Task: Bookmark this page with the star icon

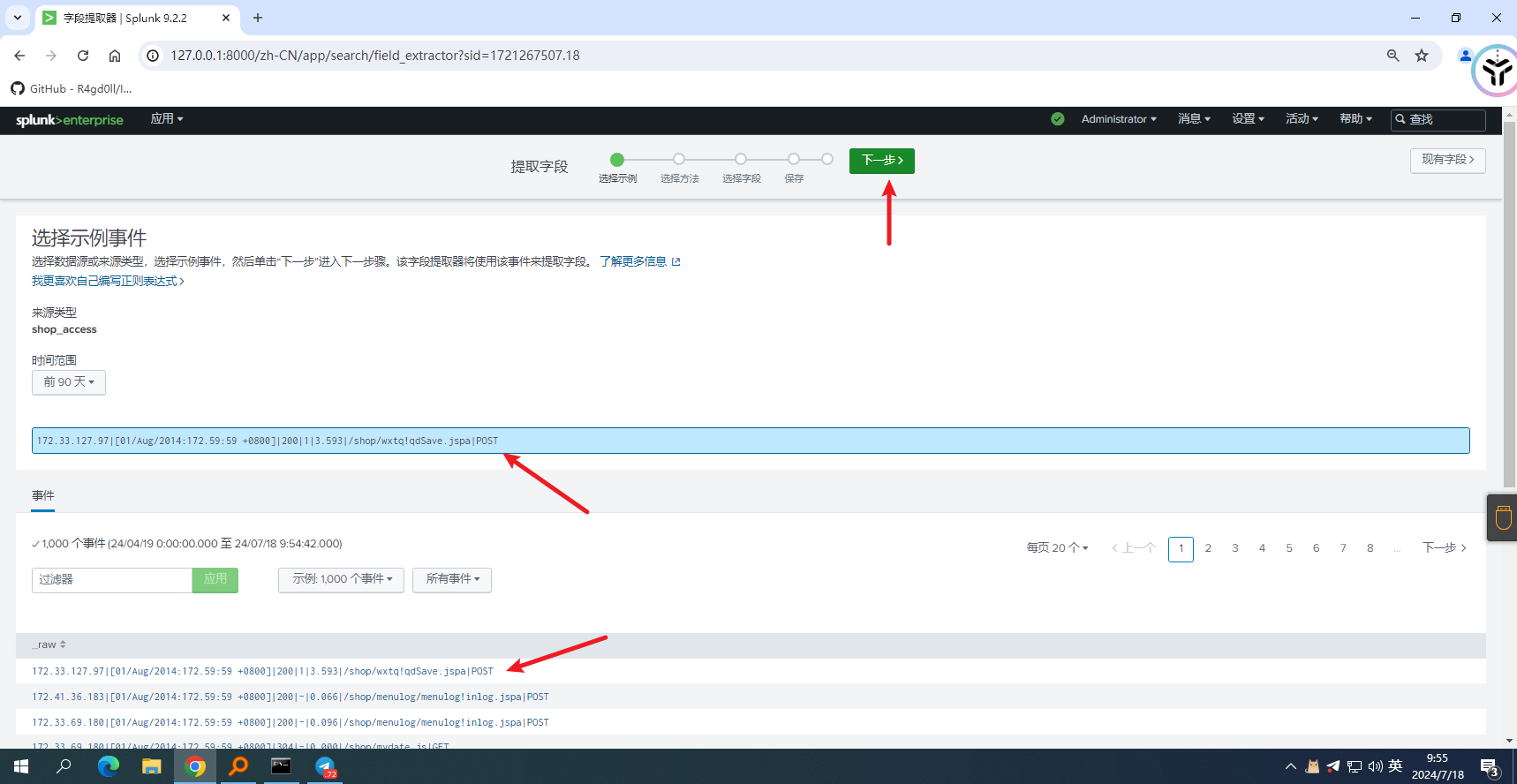Action: pos(1422,56)
